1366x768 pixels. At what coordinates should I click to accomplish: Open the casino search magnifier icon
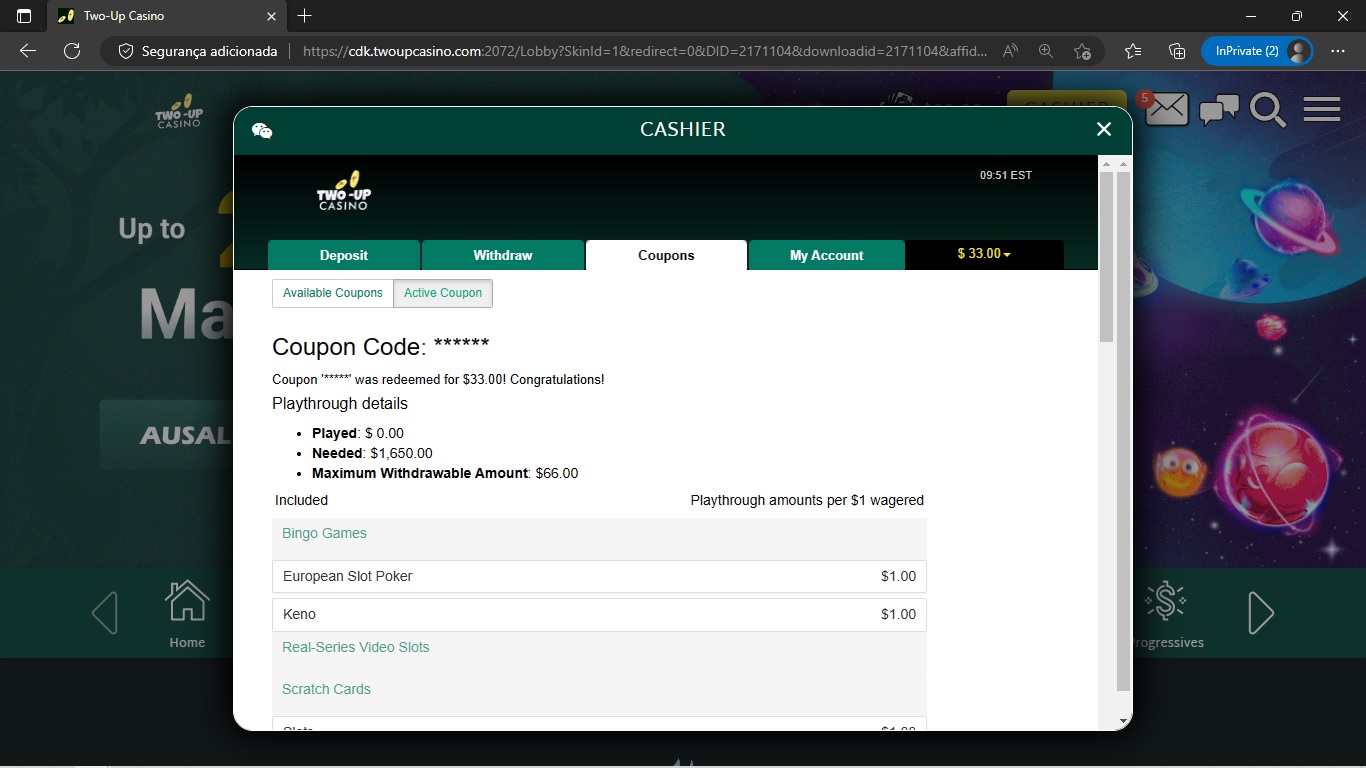tap(1269, 110)
